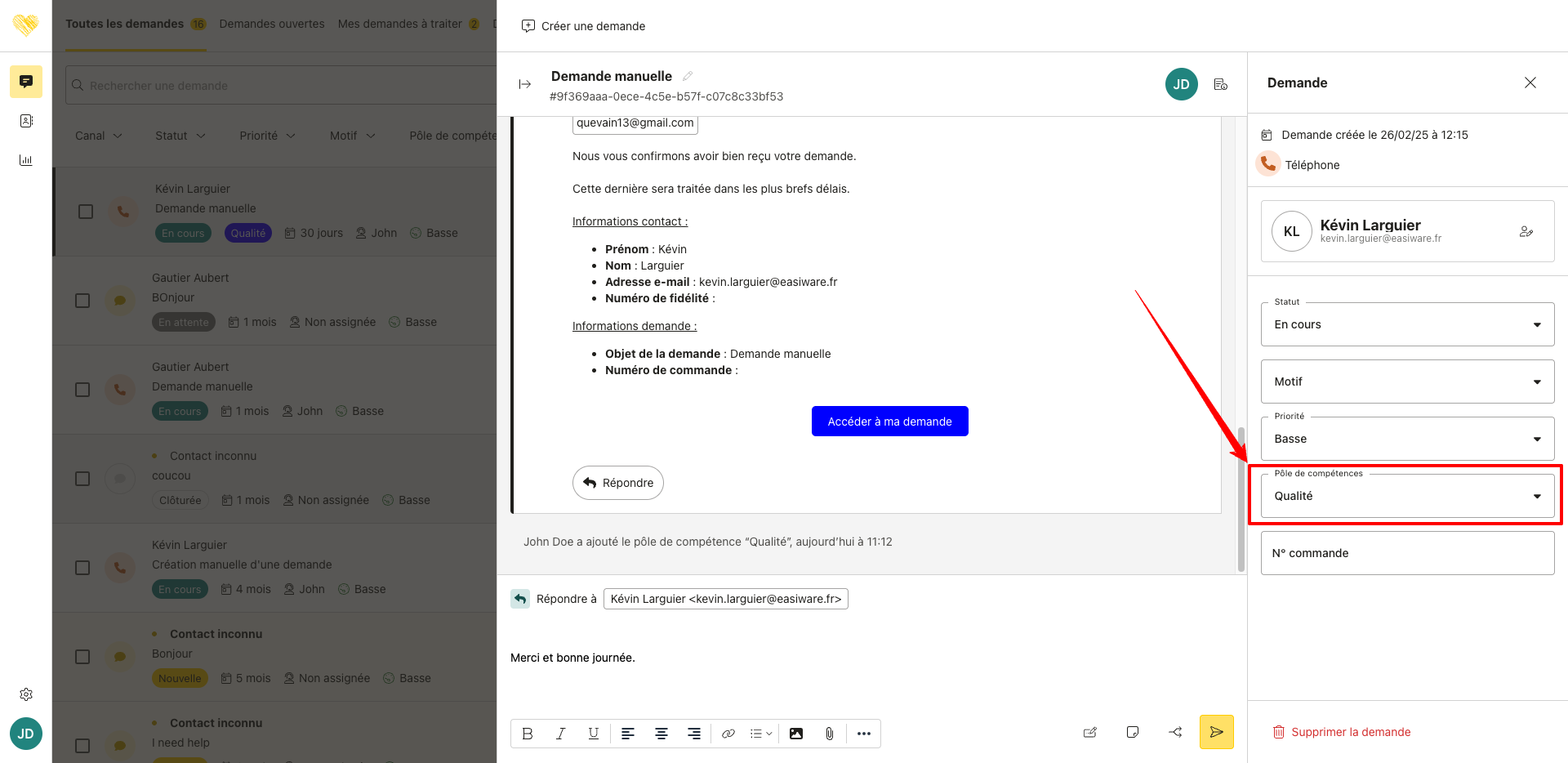Screen dimensions: 1568x763
Task: Send the reply with yellow arrow button
Action: pos(1216,732)
